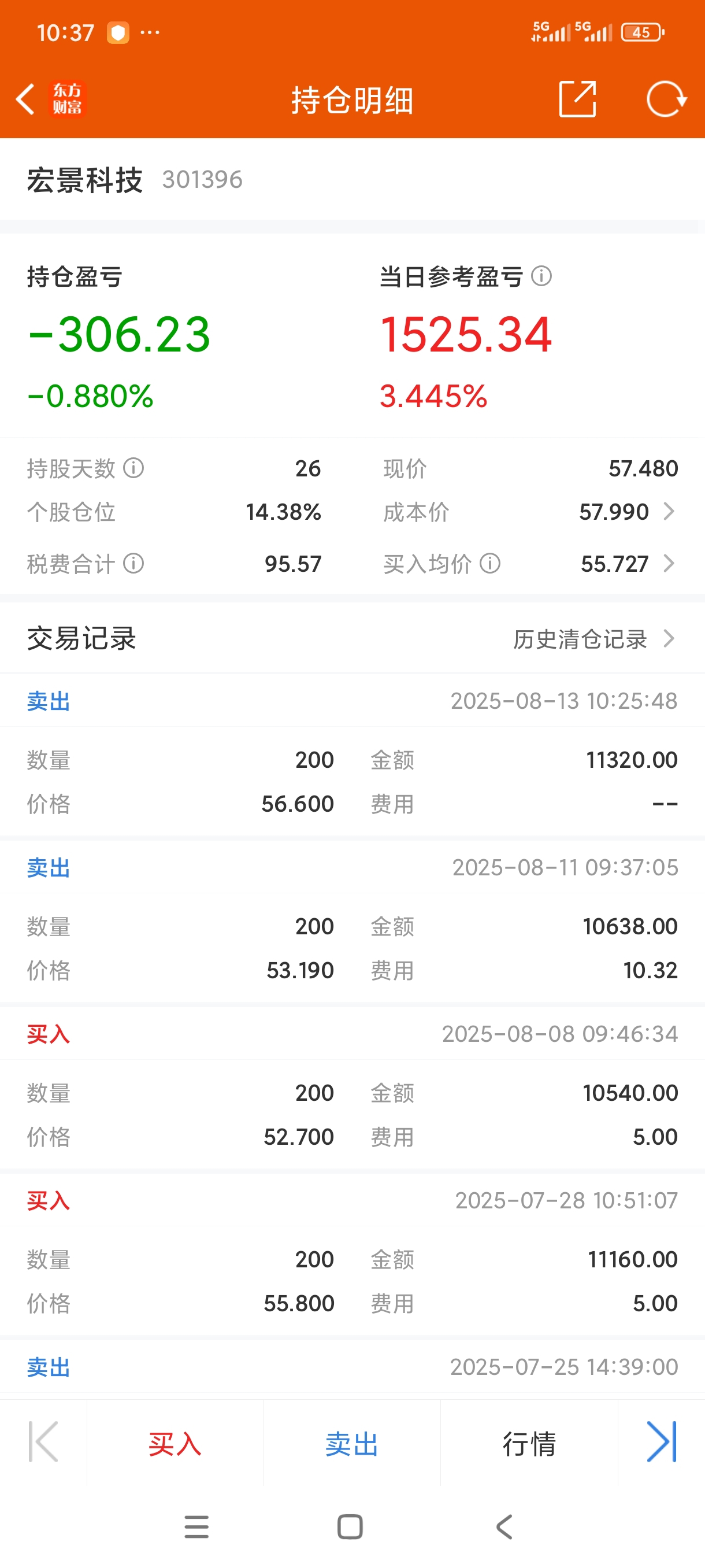Screen dimensions: 705x1568
Task: Select the 2025-08-13 卖出 record
Action: point(352,756)
